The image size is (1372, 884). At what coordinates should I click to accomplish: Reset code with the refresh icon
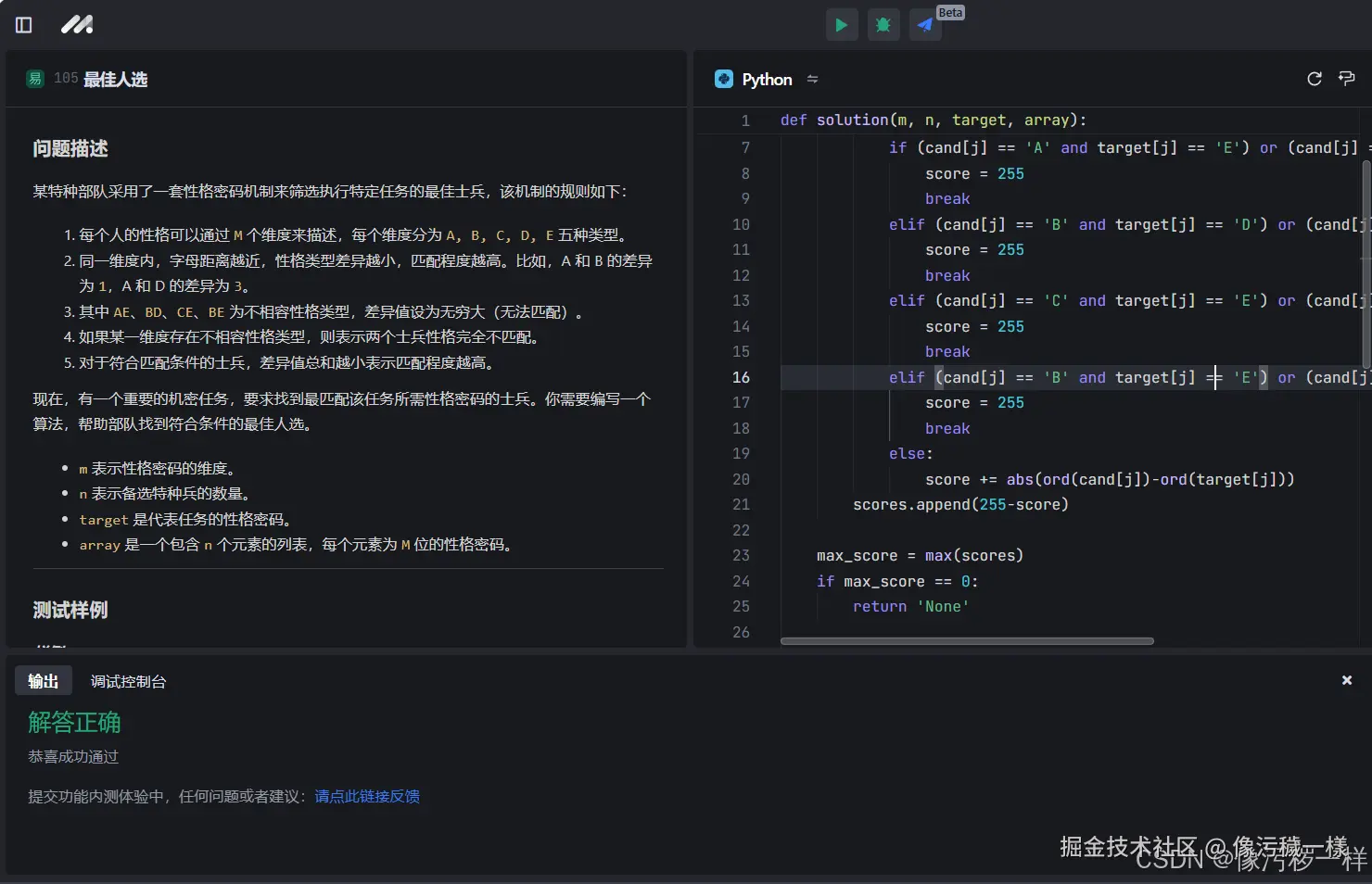click(x=1315, y=79)
